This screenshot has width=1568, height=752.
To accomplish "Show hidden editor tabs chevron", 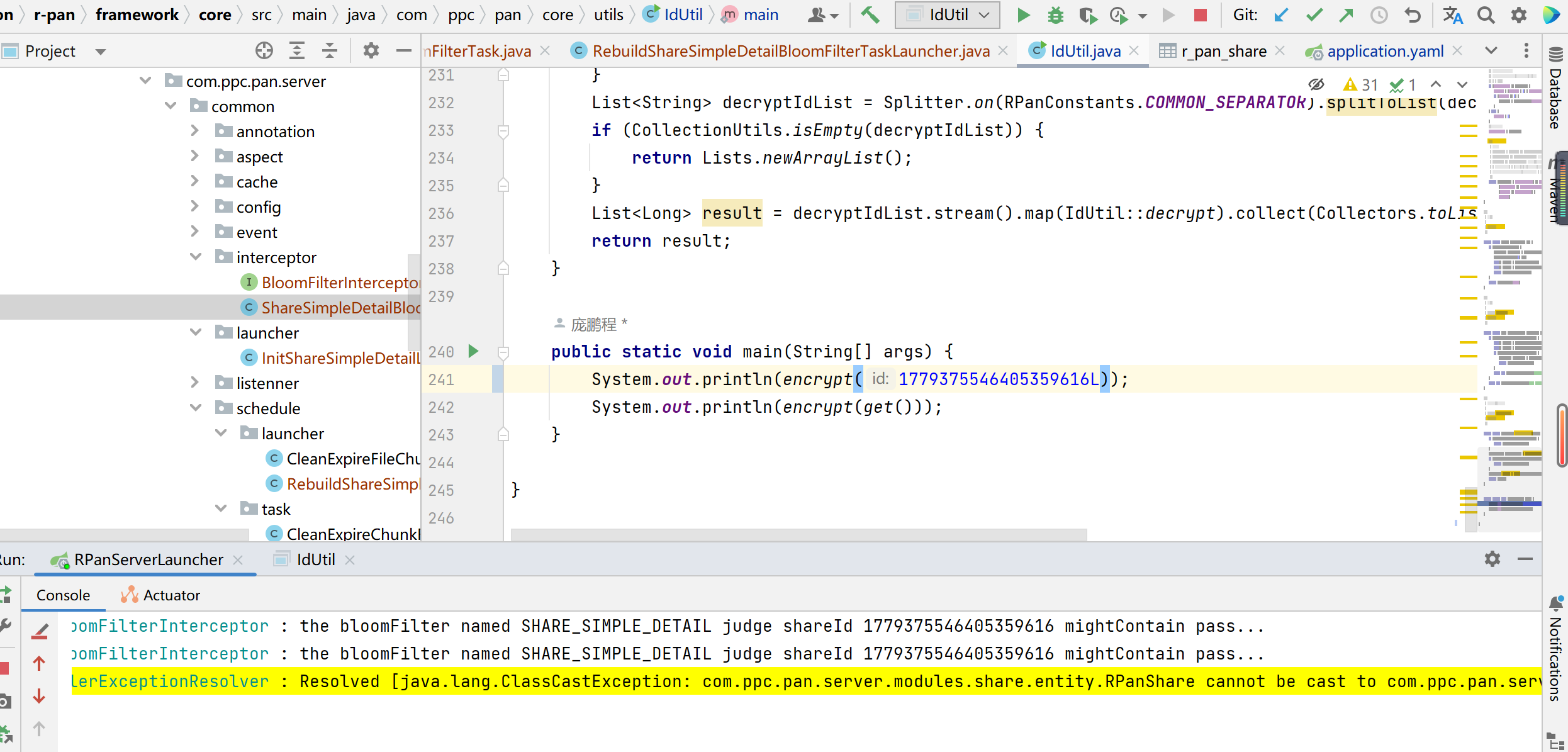I will (x=1491, y=50).
